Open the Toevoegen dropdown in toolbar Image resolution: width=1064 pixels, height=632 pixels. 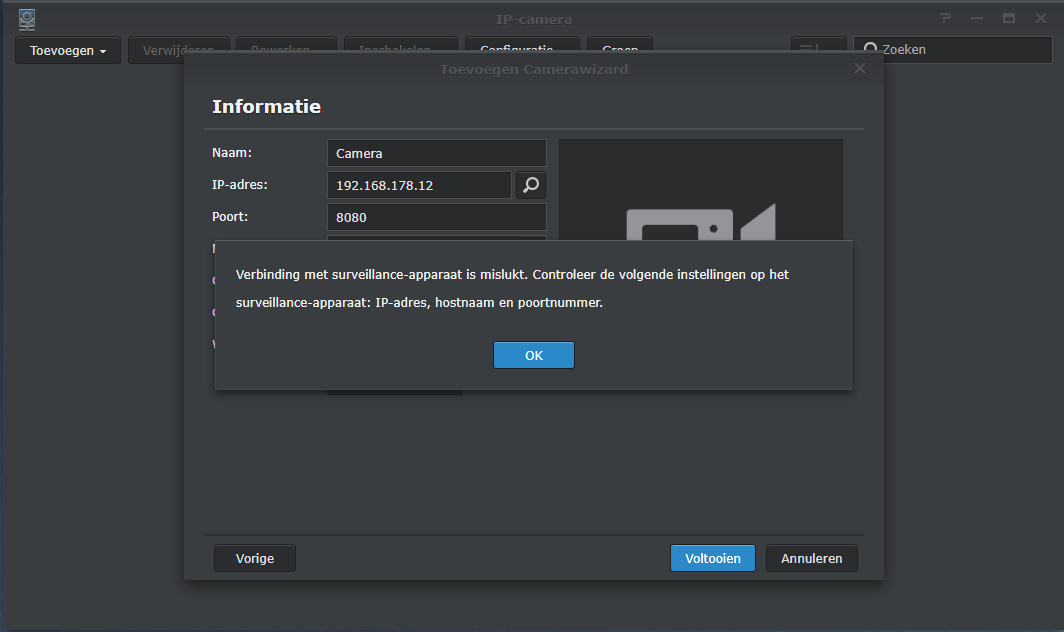point(68,50)
